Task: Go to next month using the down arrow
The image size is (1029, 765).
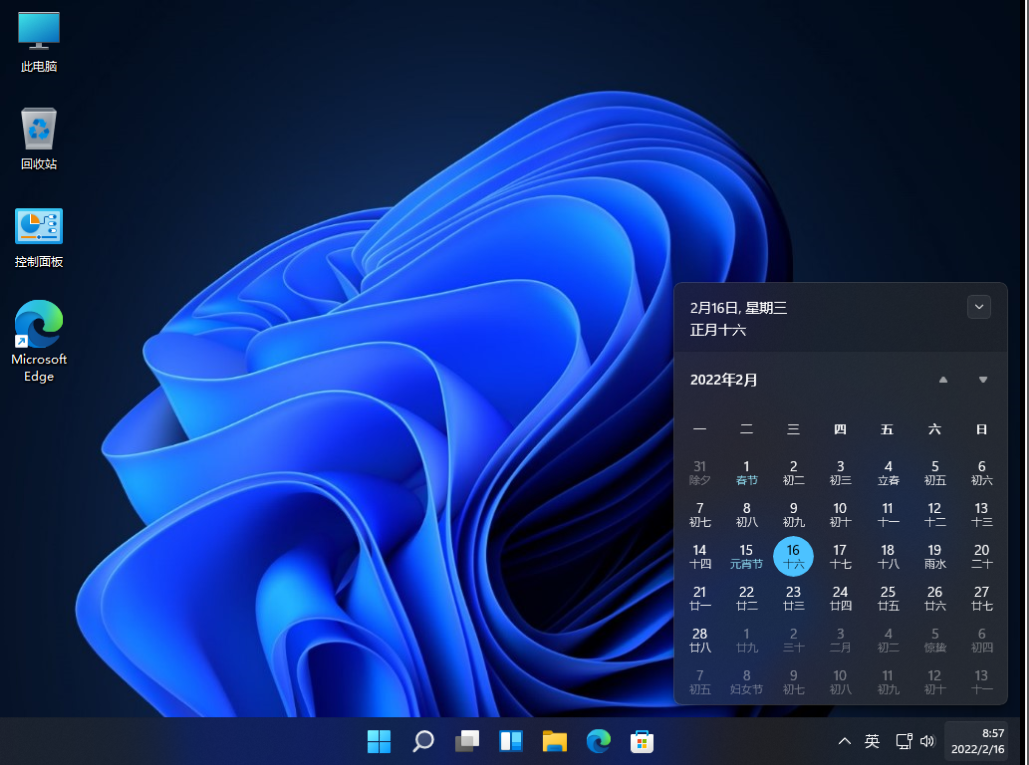Action: click(982, 380)
